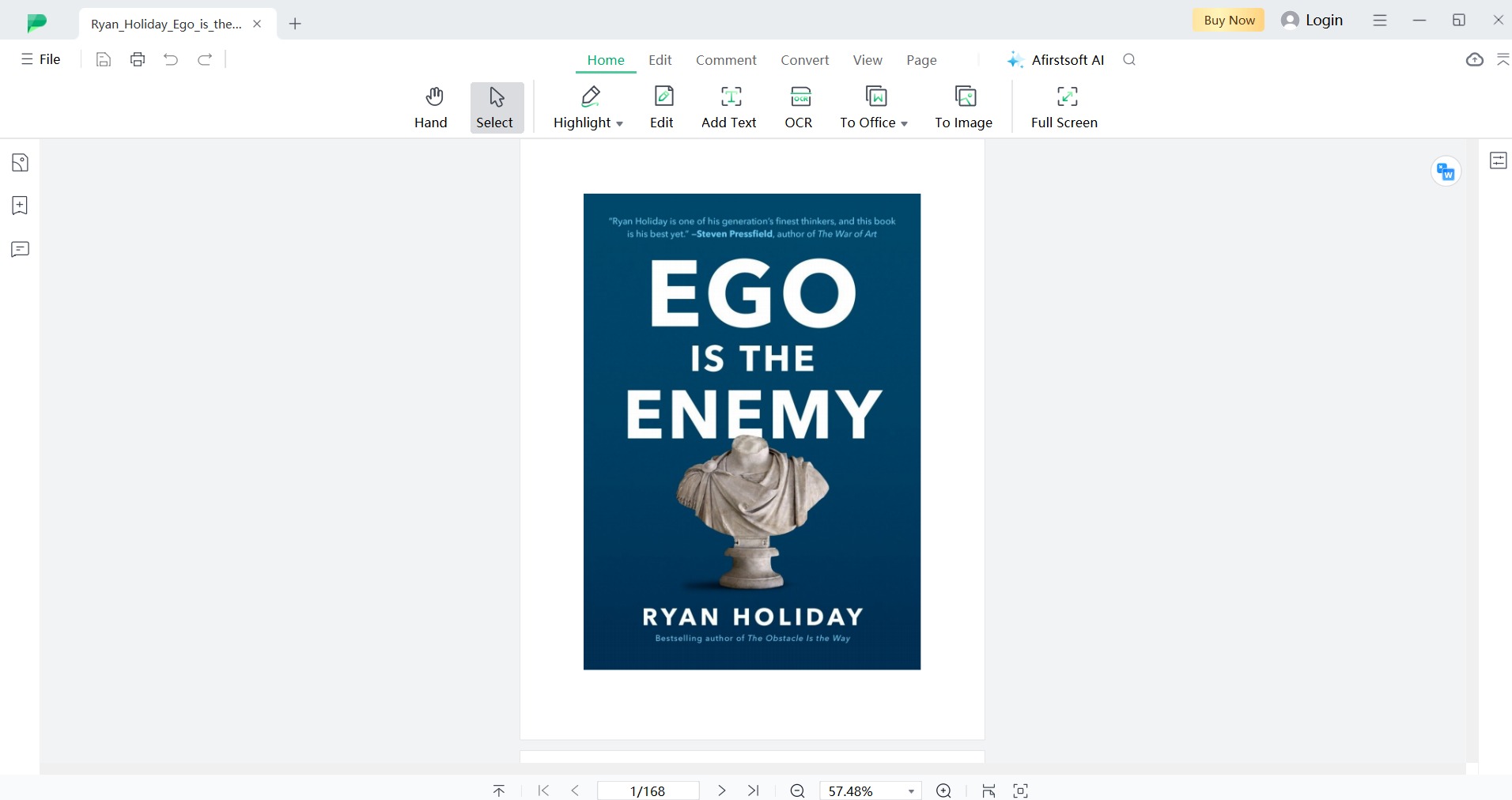Image resolution: width=1512 pixels, height=800 pixels.
Task: Select the Hand tool
Action: coord(431,108)
